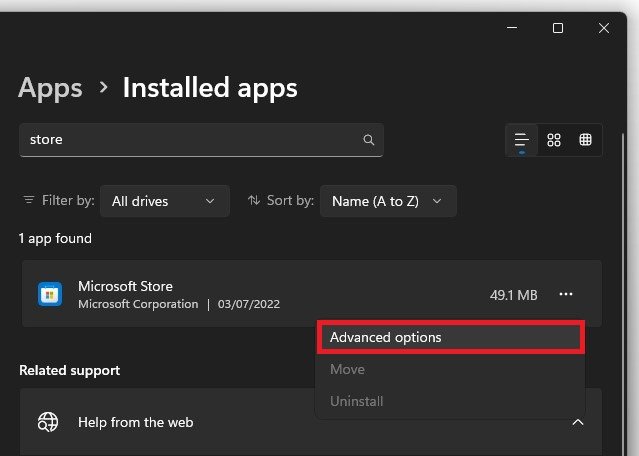639x456 pixels.
Task: Click the three-dot menu for Microsoft Store
Action: 566,294
